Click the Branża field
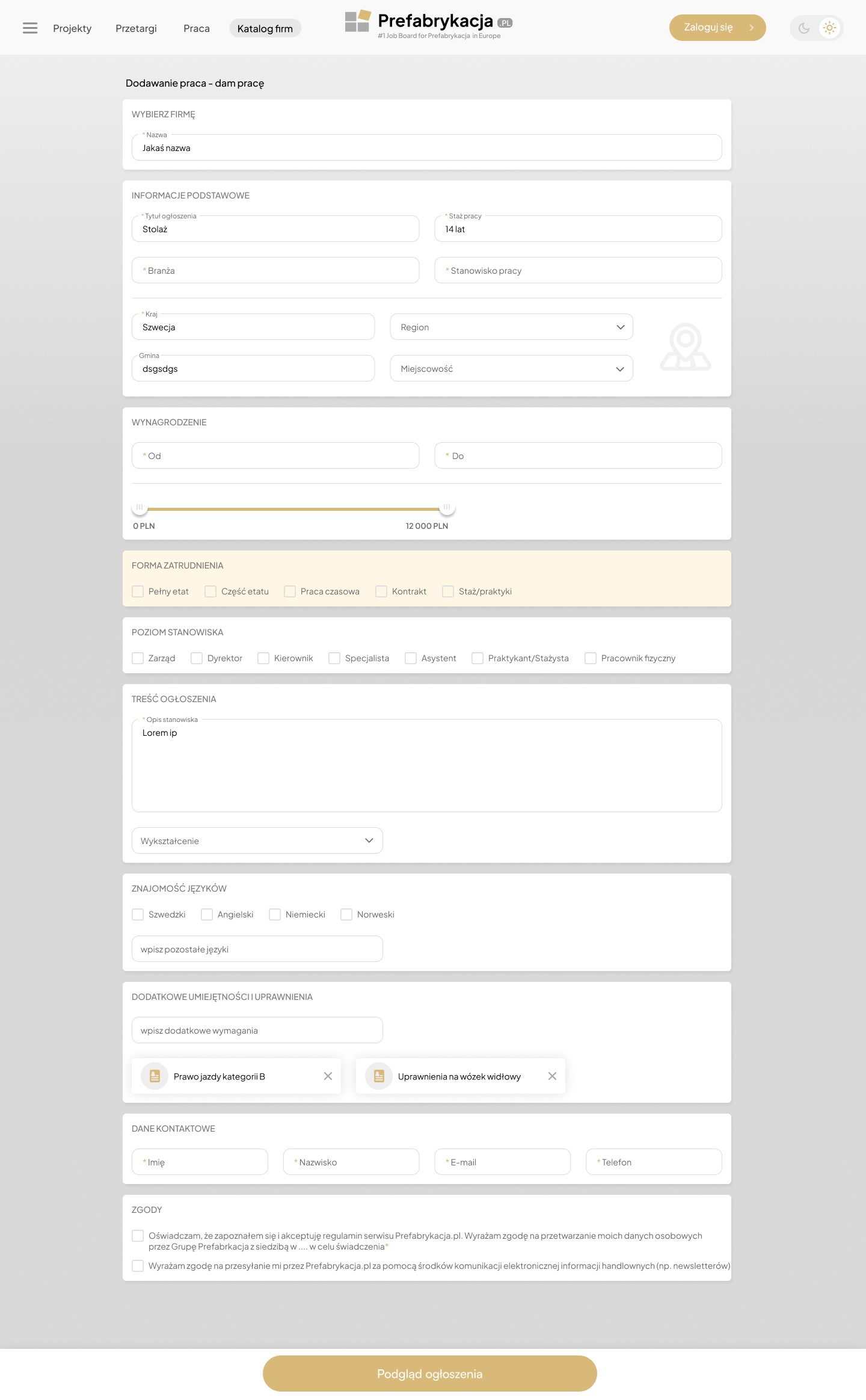Viewport: 866px width, 1400px height. pos(275,270)
